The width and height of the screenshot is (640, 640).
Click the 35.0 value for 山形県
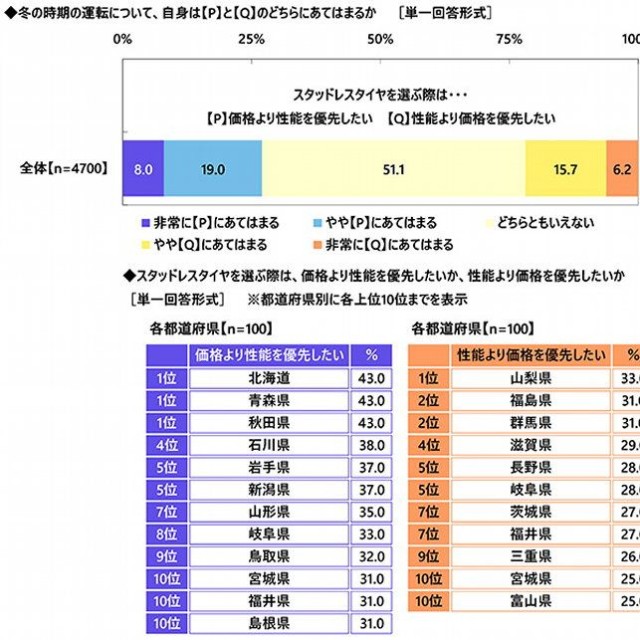371,512
